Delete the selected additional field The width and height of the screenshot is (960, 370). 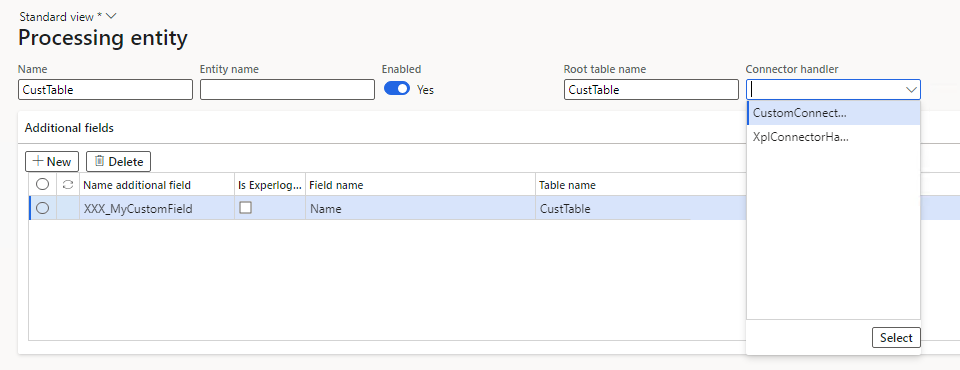[x=119, y=162]
